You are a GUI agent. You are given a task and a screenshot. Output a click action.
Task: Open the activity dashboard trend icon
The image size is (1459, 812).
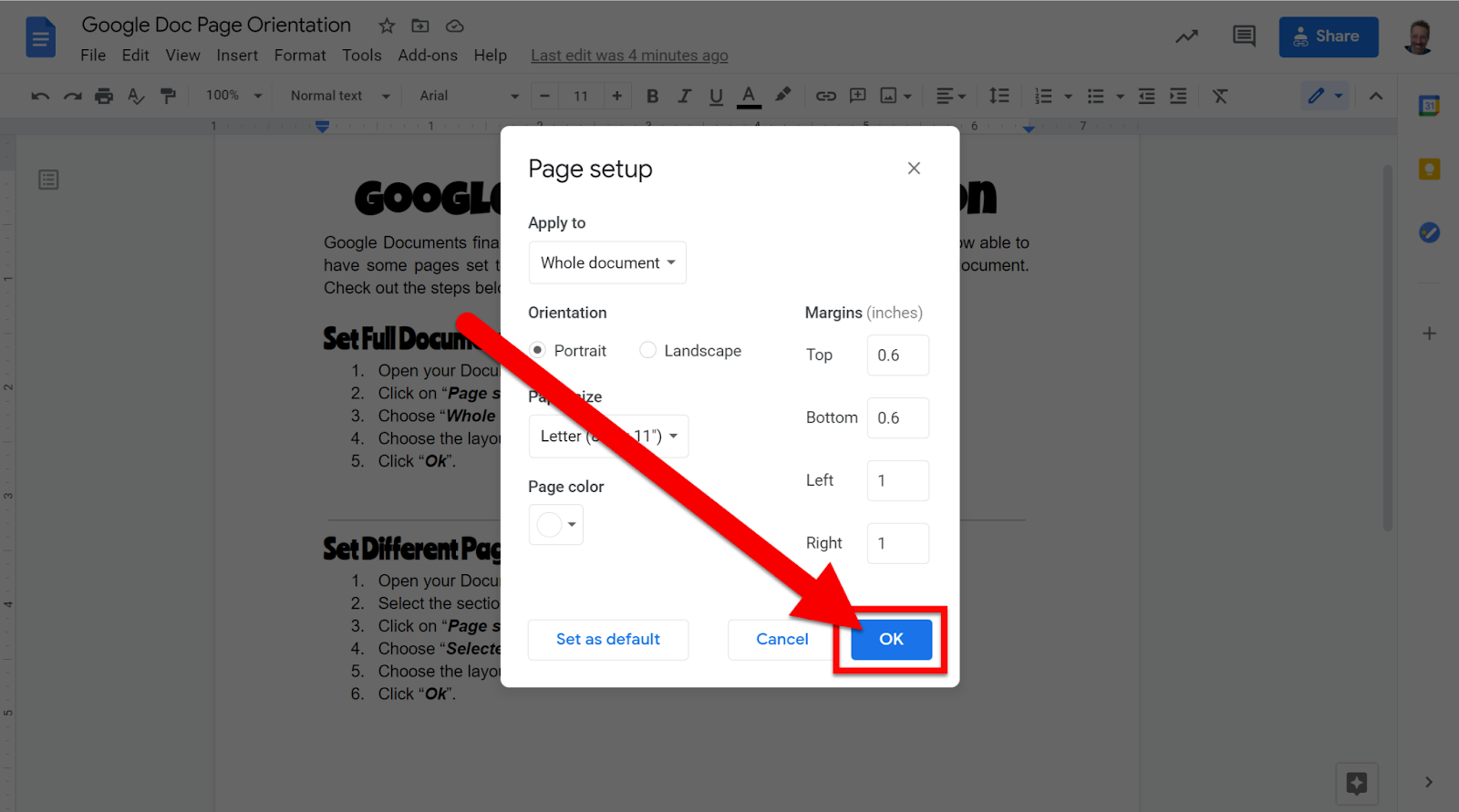(x=1186, y=36)
